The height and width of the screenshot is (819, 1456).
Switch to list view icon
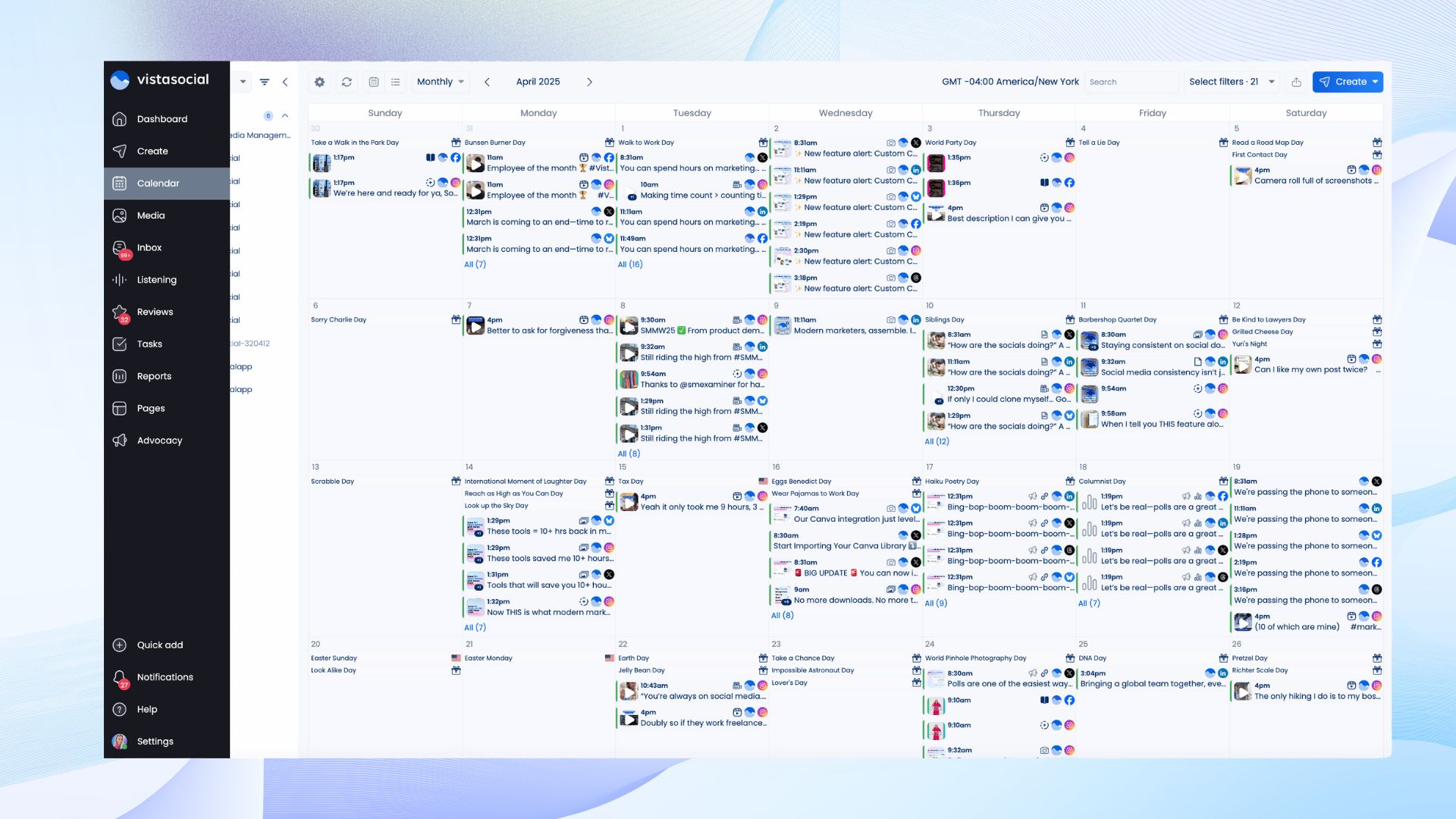coord(395,82)
